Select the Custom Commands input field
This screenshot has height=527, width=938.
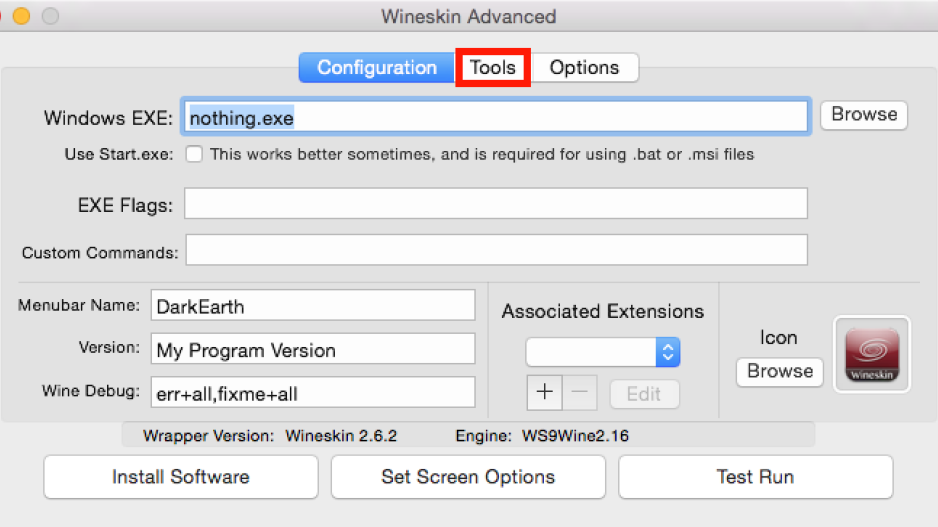click(x=497, y=249)
